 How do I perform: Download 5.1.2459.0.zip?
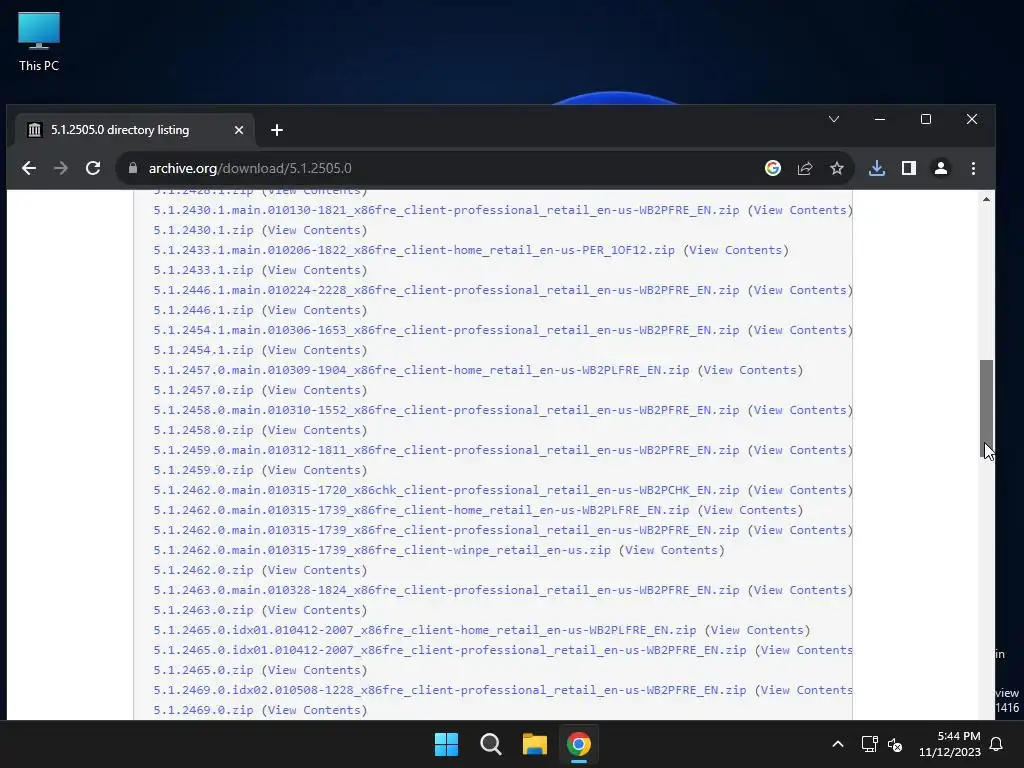(203, 470)
